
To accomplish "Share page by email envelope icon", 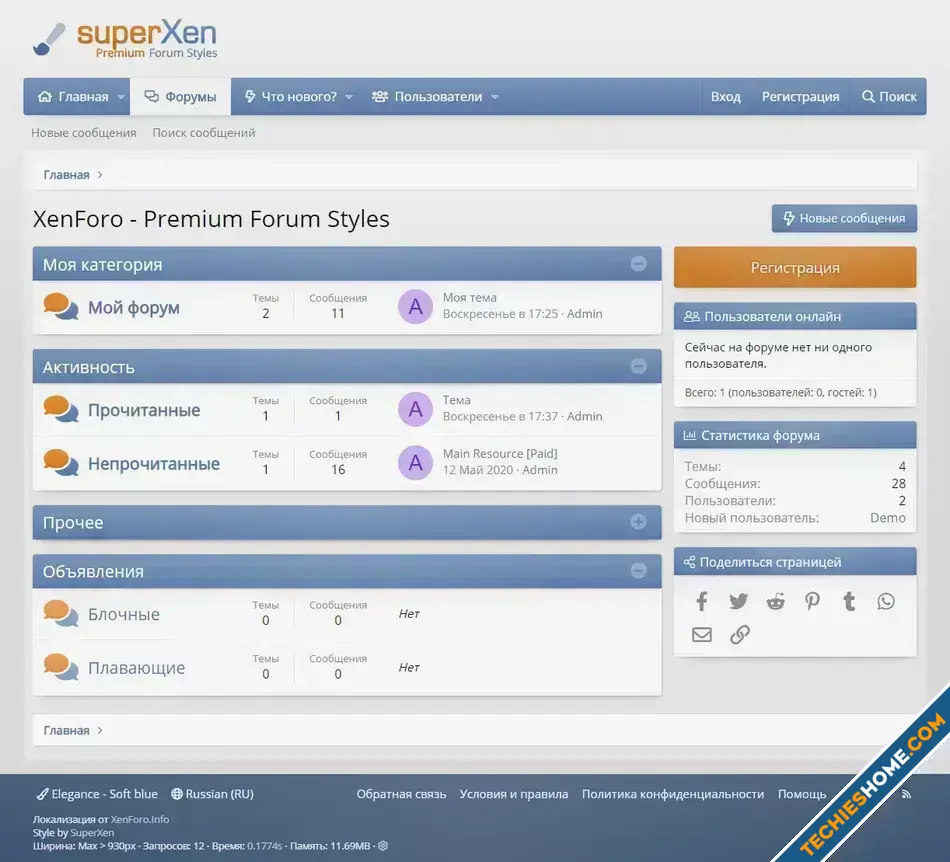I will click(x=702, y=634).
